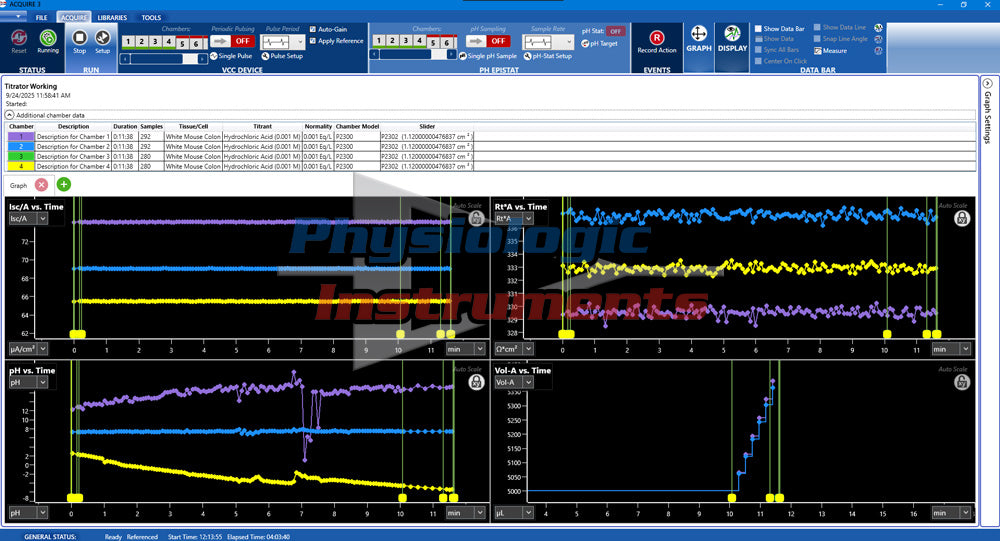
Task: Click the purple Chamber 1 color swatch
Action: pyautogui.click(x=21, y=135)
